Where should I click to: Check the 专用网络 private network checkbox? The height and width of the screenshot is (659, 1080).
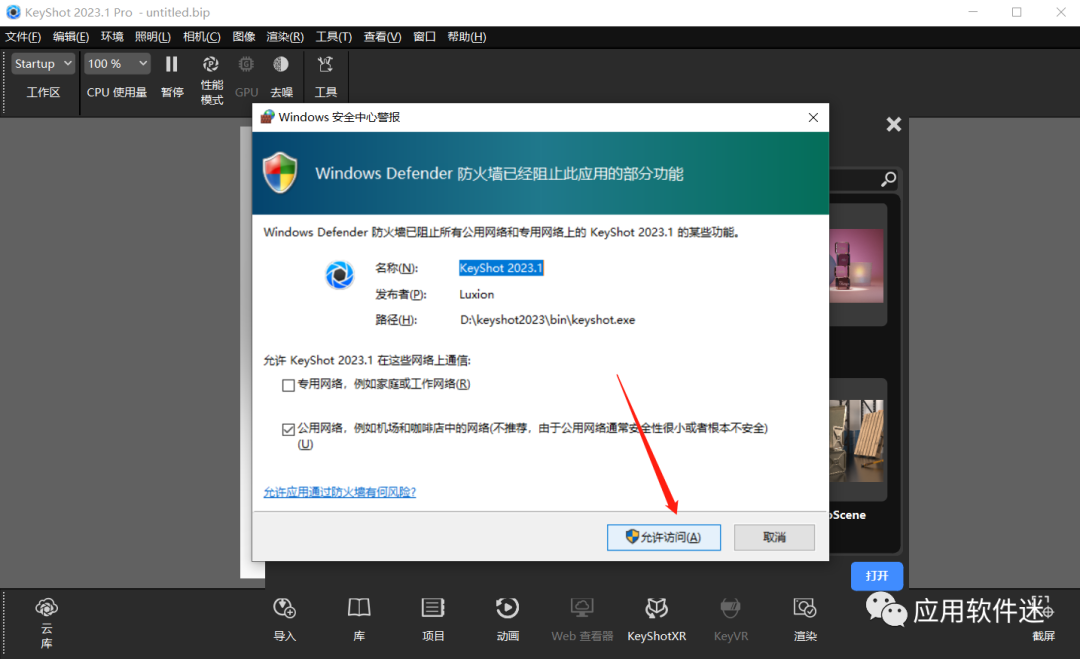coord(288,384)
